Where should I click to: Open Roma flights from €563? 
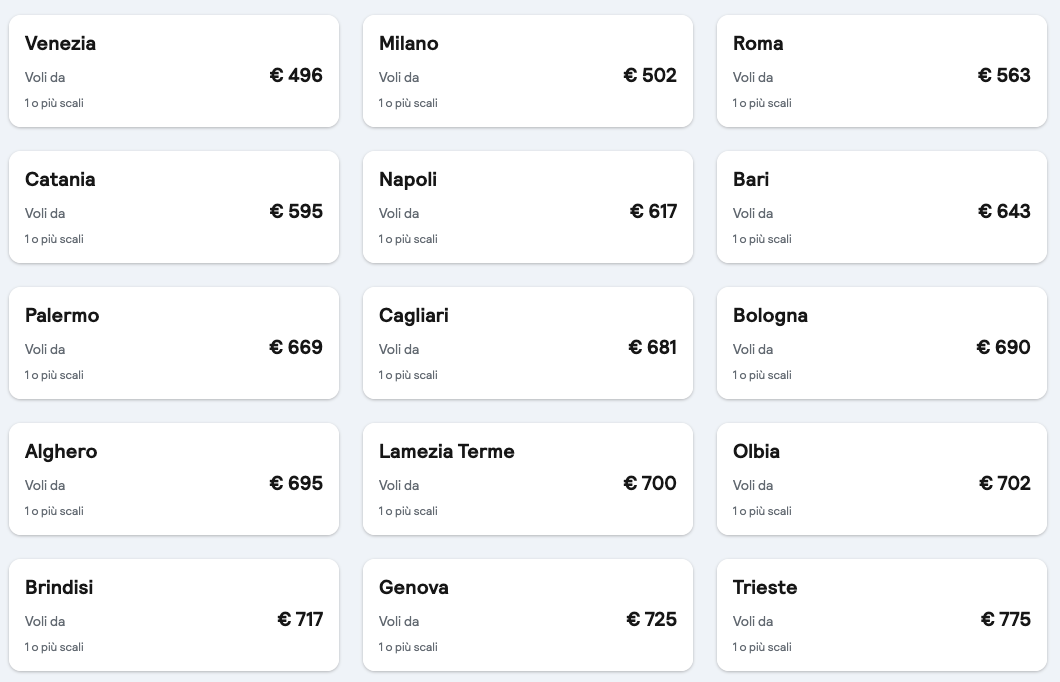click(x=882, y=71)
